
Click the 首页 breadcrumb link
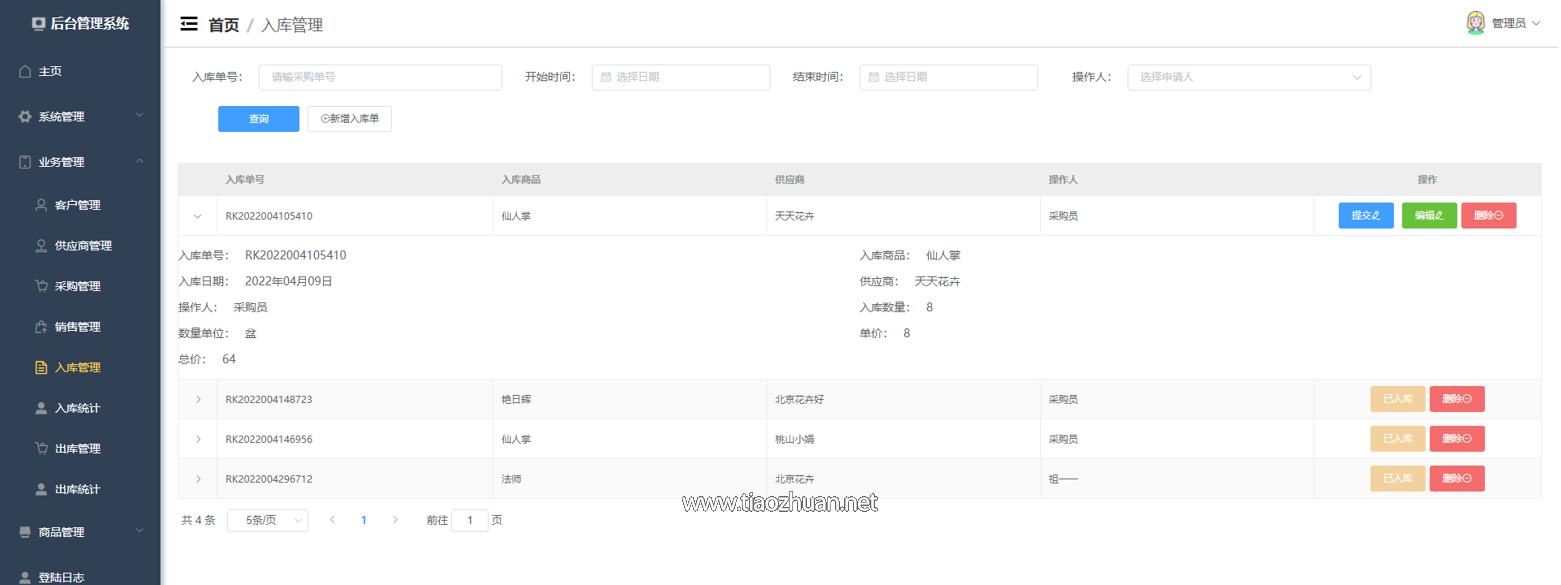click(x=223, y=25)
